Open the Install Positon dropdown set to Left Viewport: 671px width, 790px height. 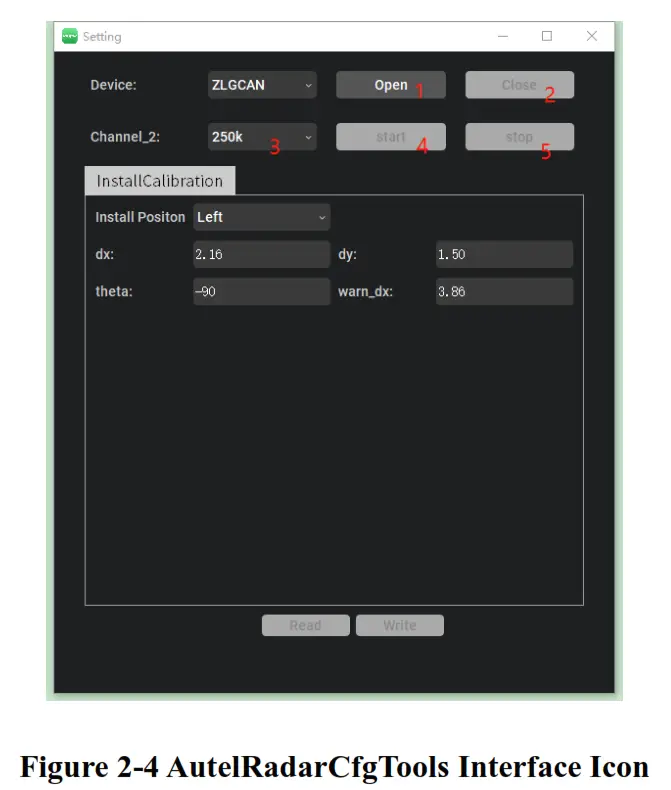[x=261, y=217]
